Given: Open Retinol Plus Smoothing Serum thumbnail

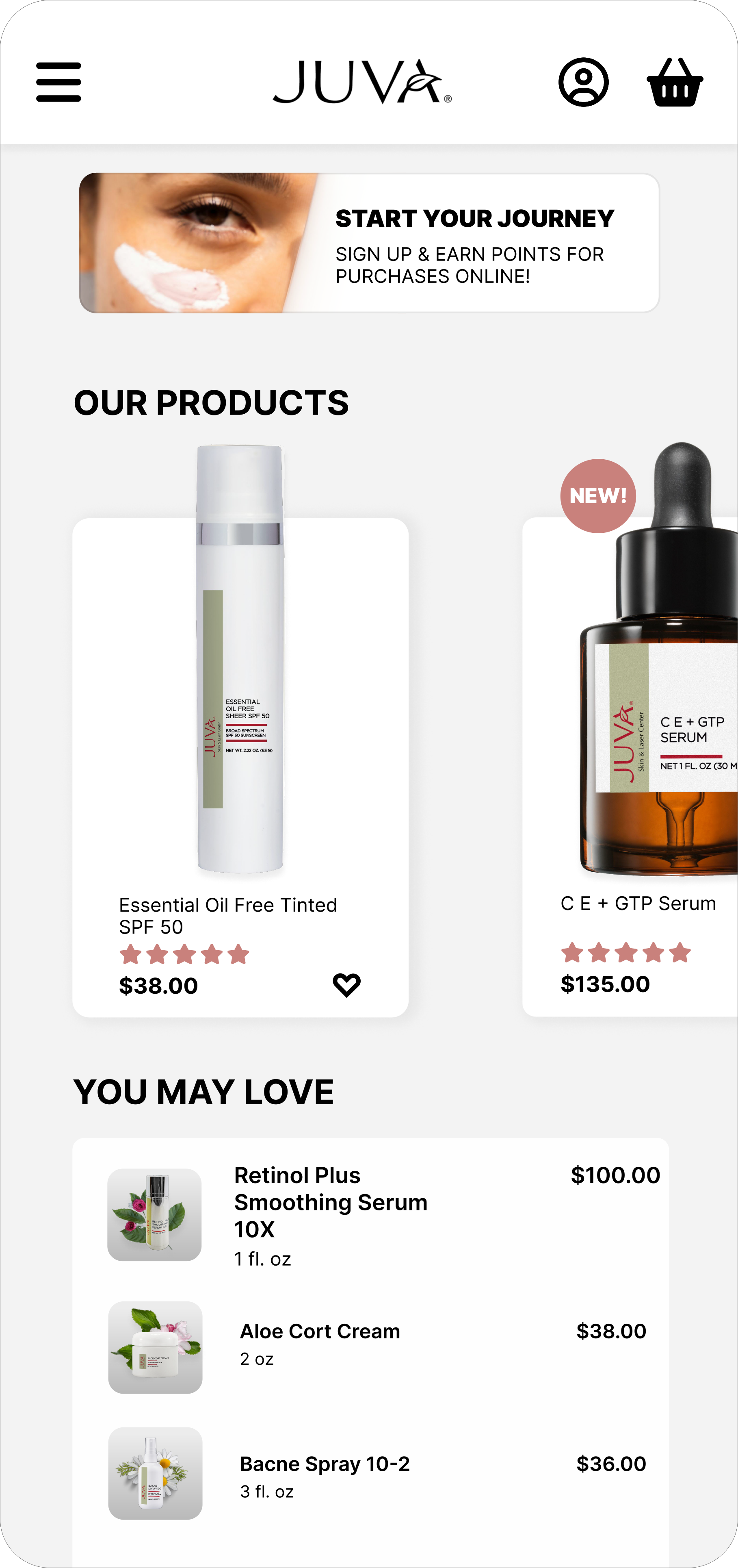Looking at the screenshot, I should pyautogui.click(x=154, y=1214).
